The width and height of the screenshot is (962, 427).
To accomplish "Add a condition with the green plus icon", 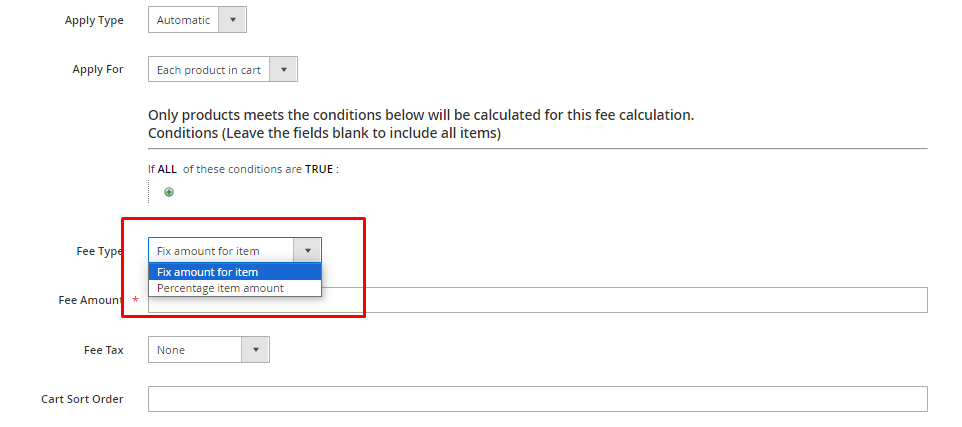I will point(169,192).
